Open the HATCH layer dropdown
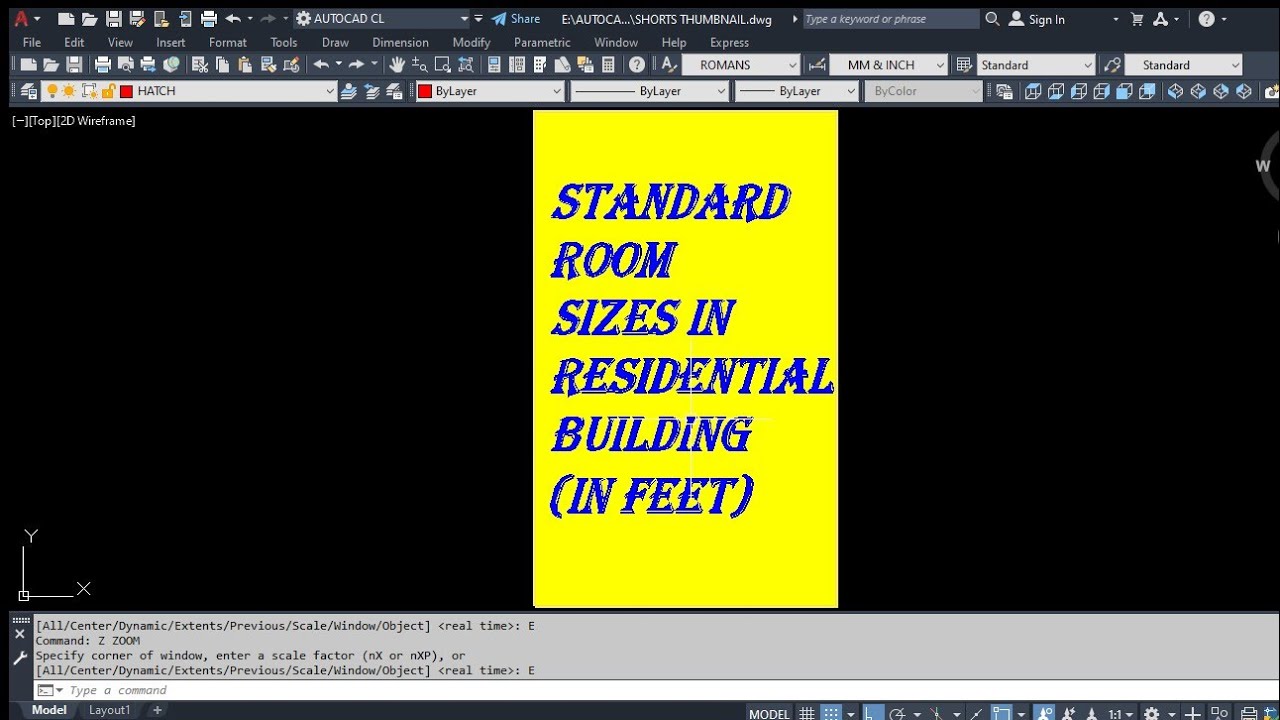 [189, 91]
